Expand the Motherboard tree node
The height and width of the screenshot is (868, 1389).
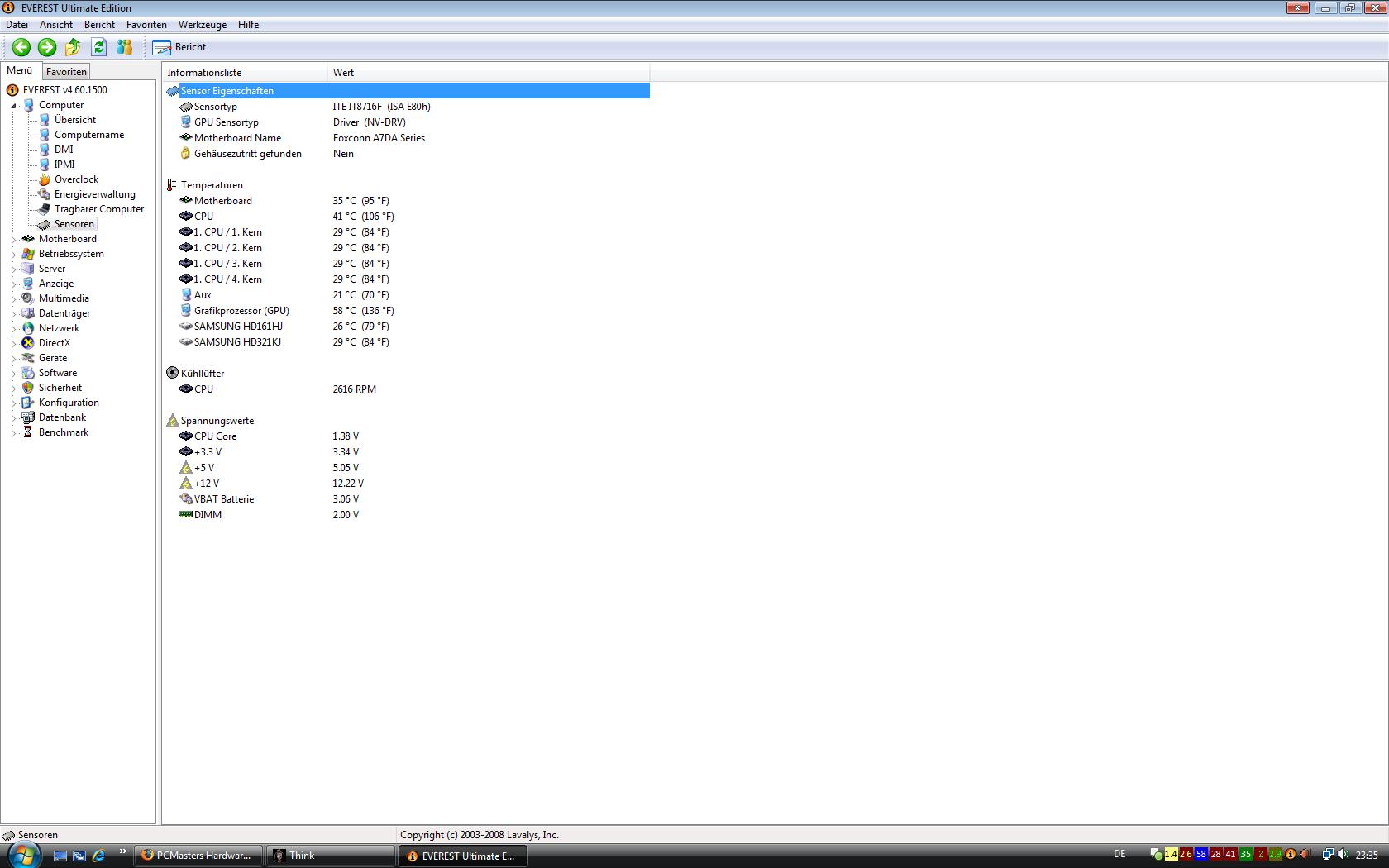point(13,240)
